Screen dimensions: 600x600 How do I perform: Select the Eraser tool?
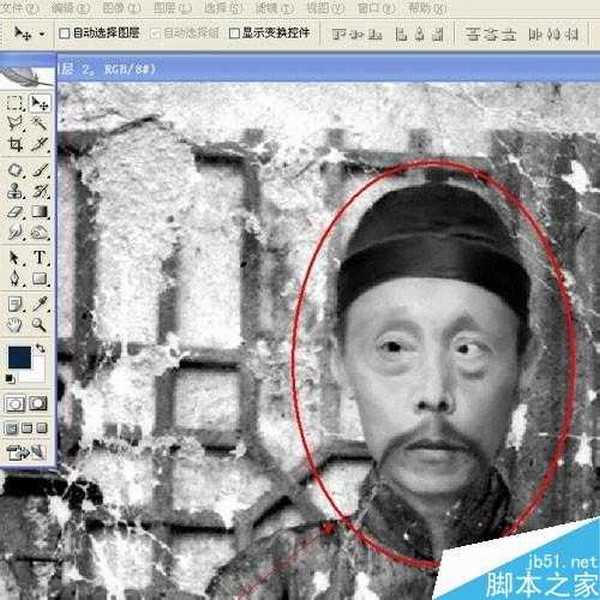[15, 211]
